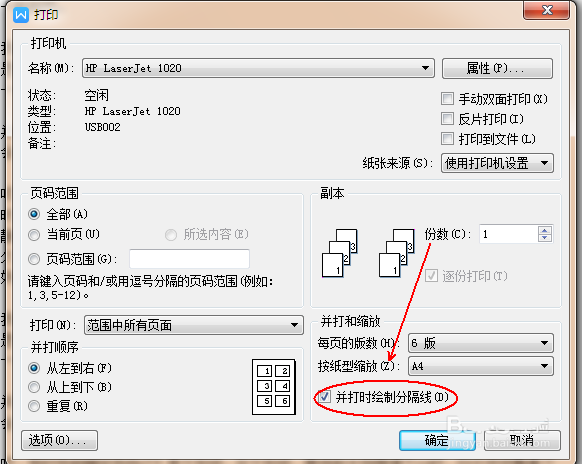Decrease the copies count with down arrow
This screenshot has height=464, width=582.
(x=545, y=238)
